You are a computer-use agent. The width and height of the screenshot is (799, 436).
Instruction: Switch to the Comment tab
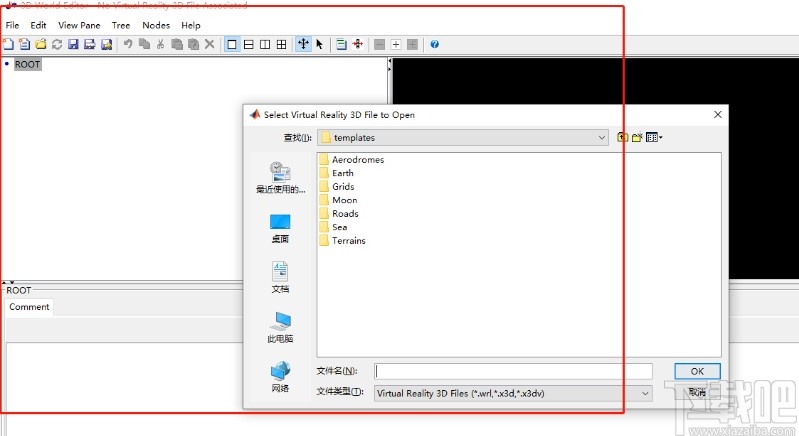click(29, 307)
